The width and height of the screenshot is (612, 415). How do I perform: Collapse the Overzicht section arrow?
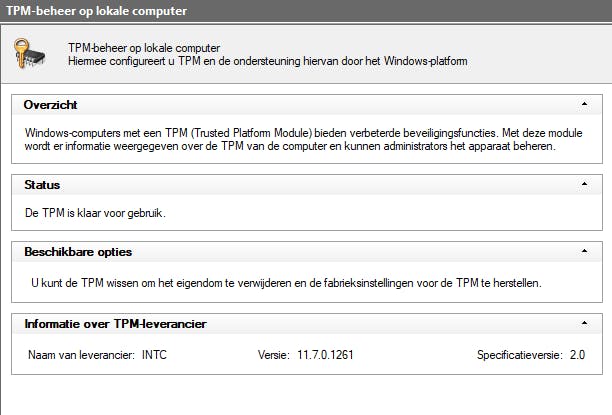click(583, 105)
